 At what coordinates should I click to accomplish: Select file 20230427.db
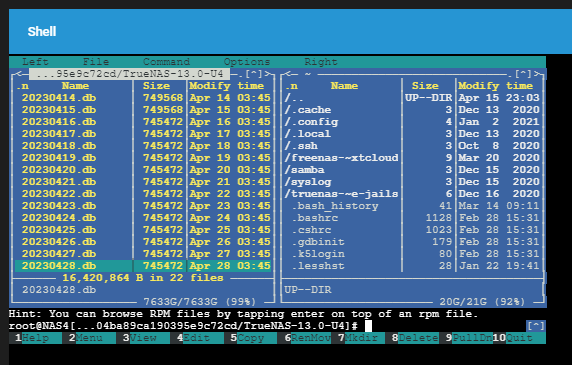click(143, 254)
